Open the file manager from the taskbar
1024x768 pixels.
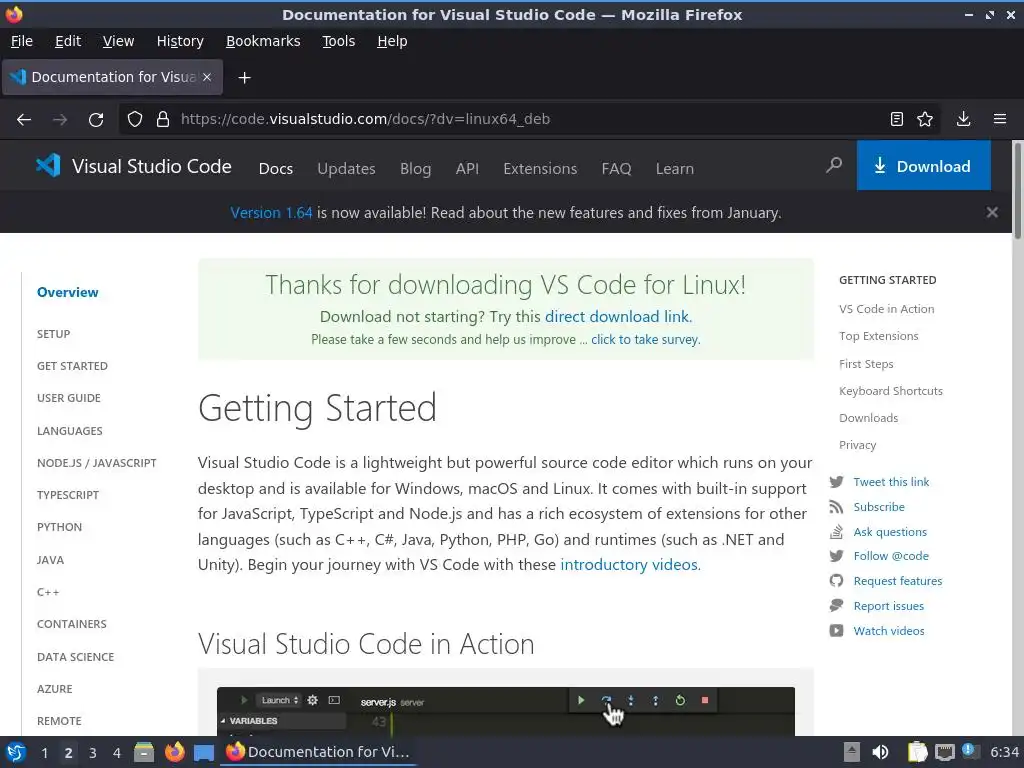coord(144,752)
